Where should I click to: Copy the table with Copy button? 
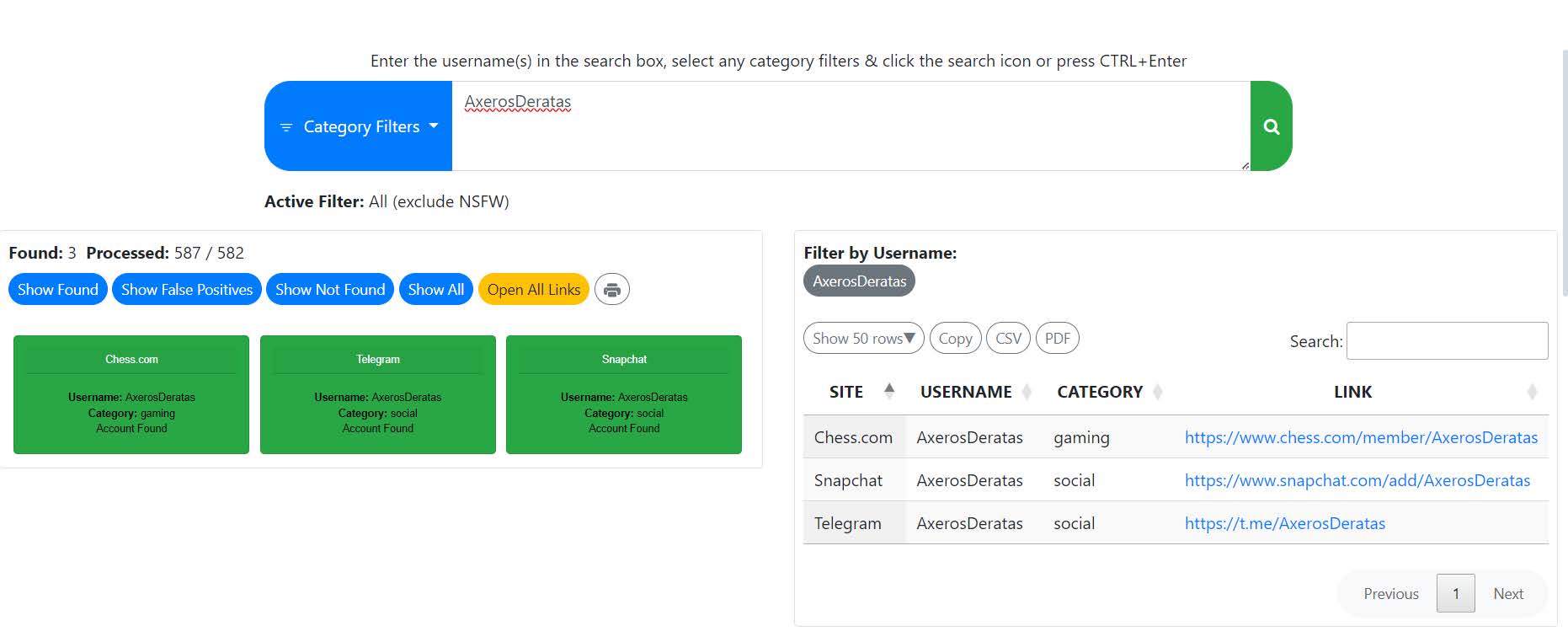[955, 338]
